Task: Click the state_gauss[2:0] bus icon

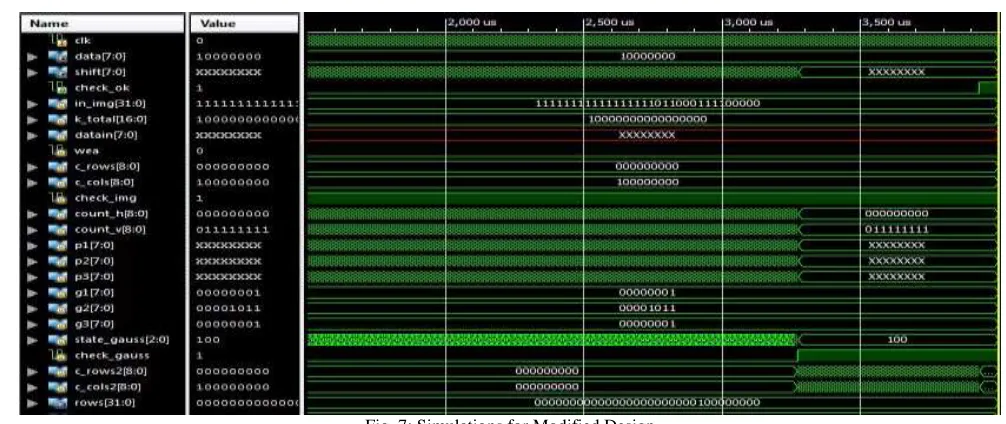Action: click(x=56, y=339)
